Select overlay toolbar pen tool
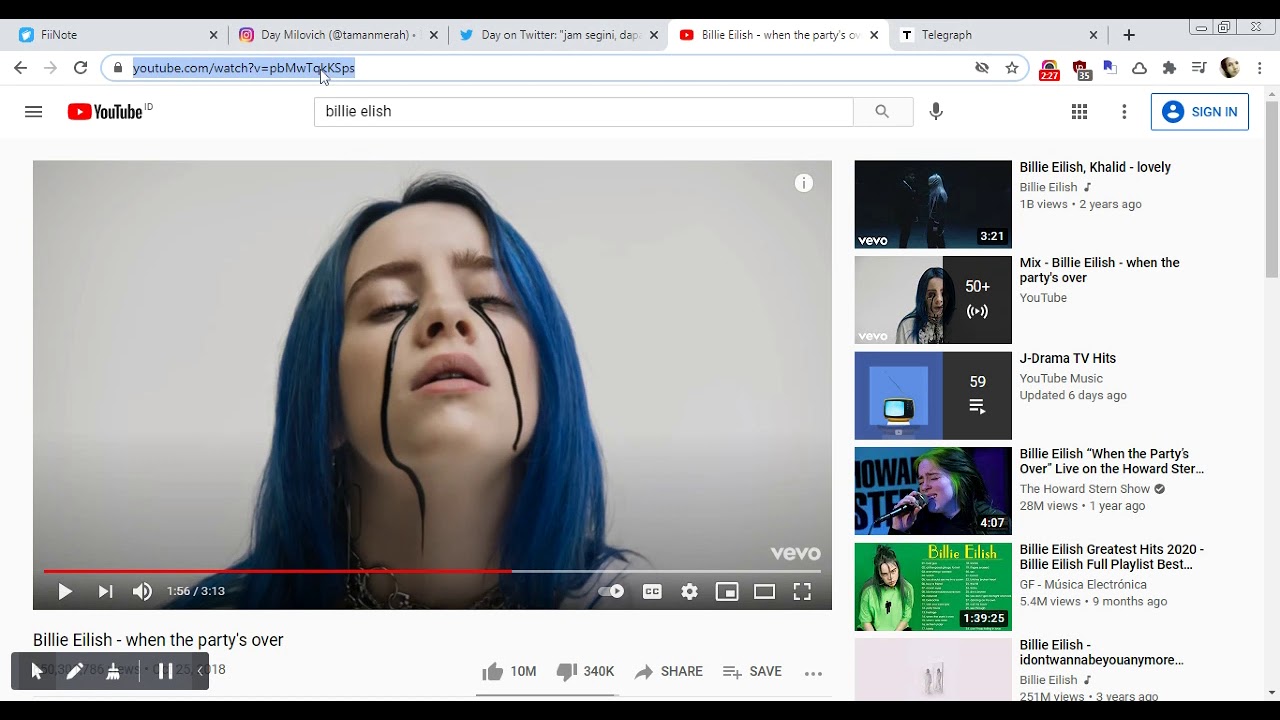 click(74, 671)
